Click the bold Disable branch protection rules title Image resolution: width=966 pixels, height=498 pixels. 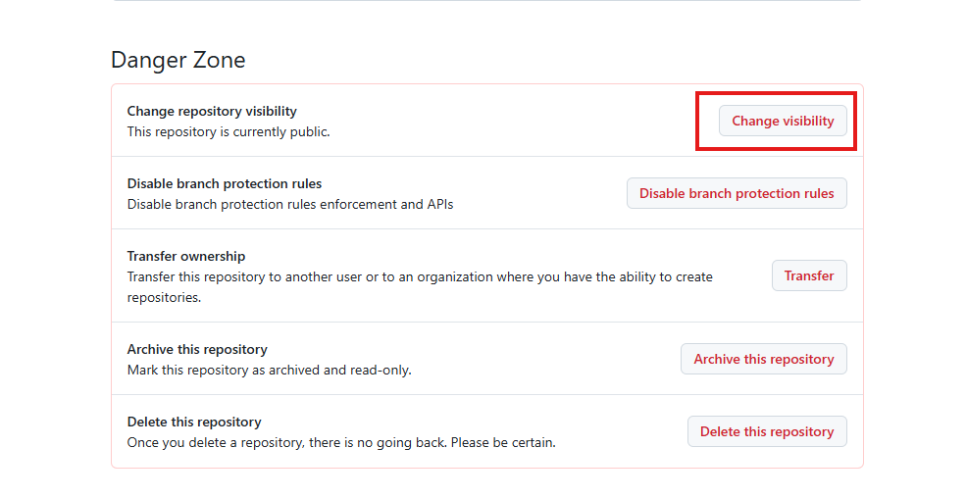224,184
